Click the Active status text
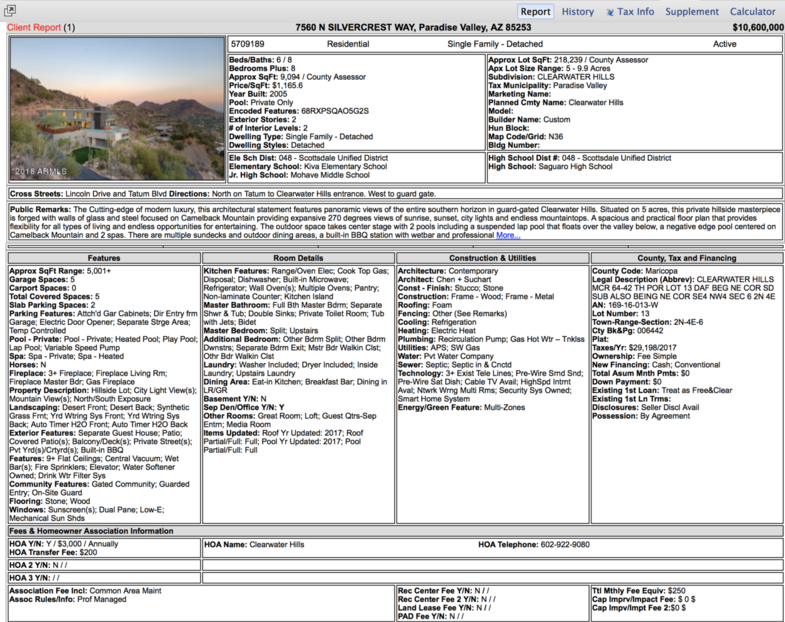Screen dimensions: 785x622 pos(724,44)
